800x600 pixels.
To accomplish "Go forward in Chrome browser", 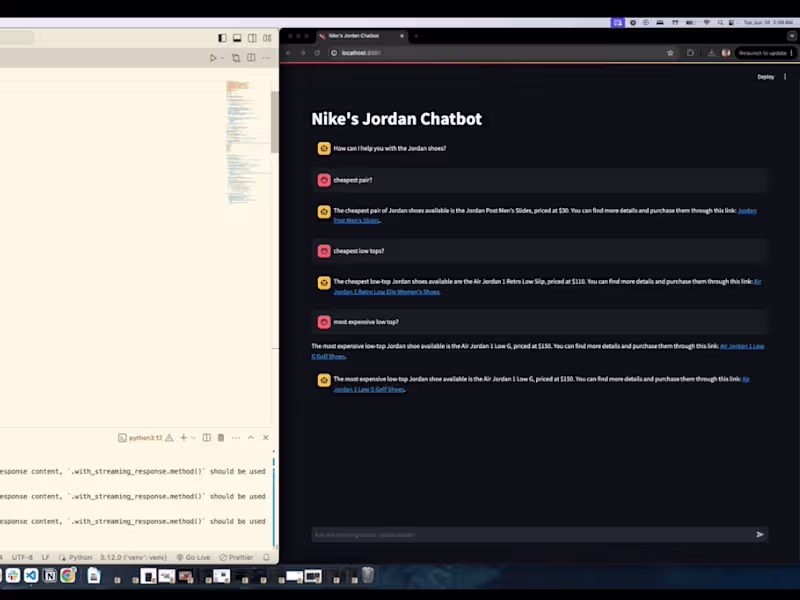I will pos(303,53).
